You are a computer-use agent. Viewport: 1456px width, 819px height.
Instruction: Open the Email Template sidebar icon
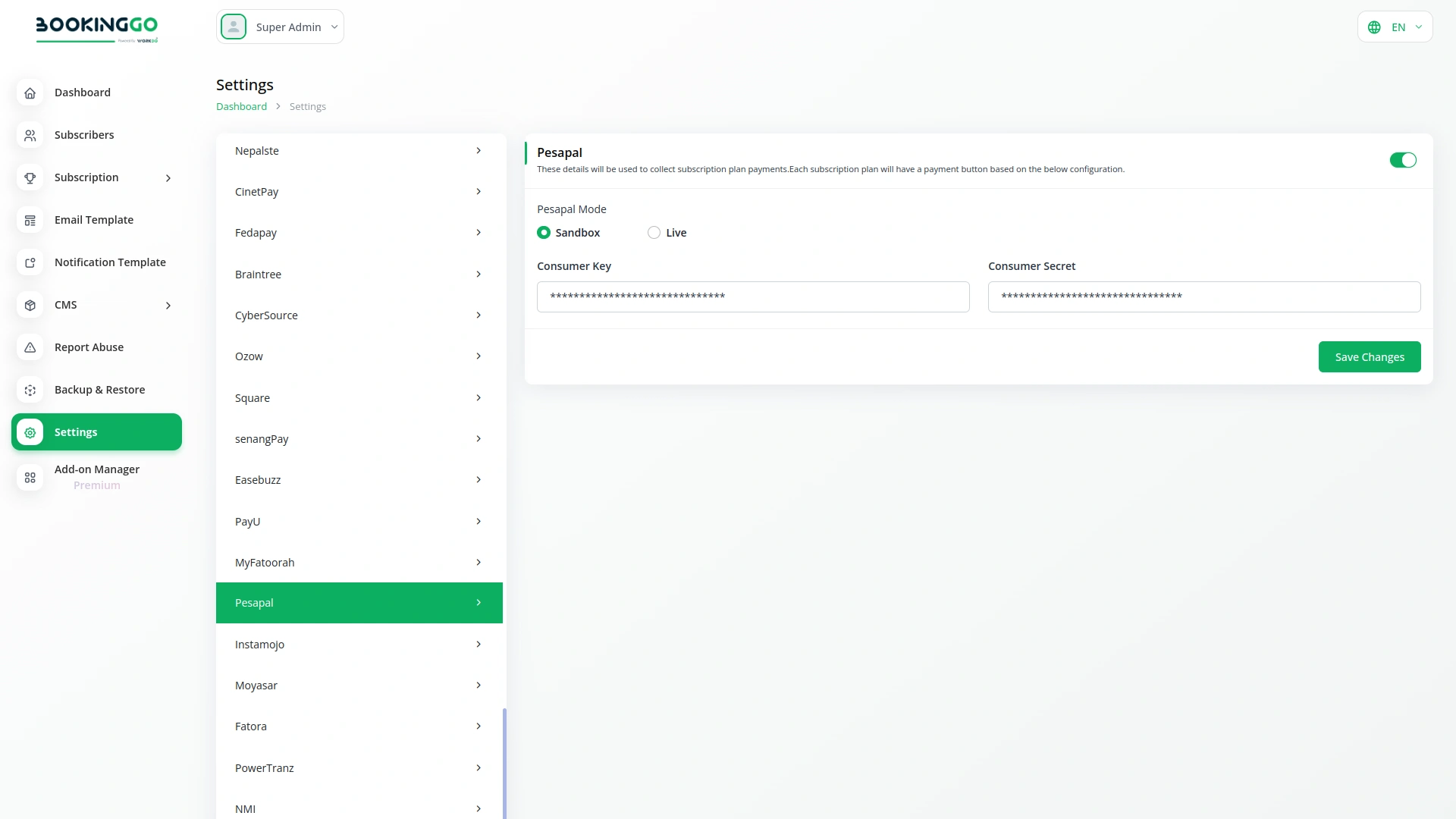[x=30, y=220]
